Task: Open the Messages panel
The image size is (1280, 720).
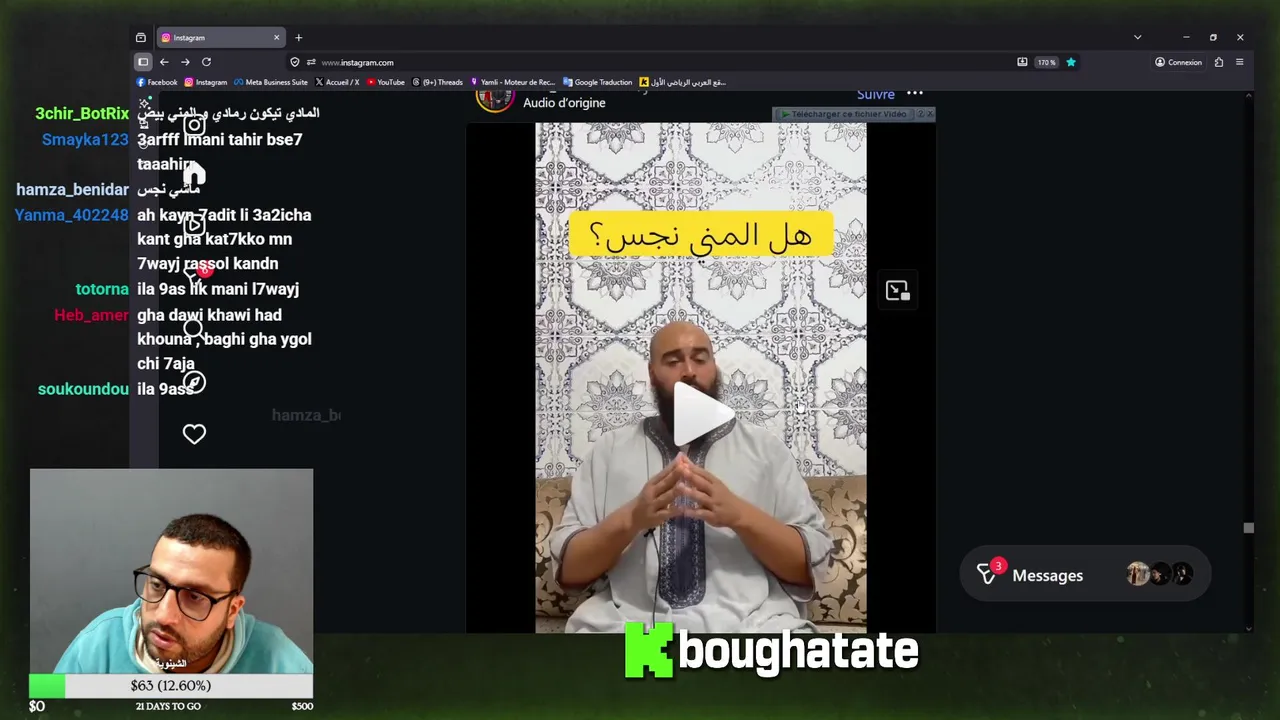Action: (1085, 575)
